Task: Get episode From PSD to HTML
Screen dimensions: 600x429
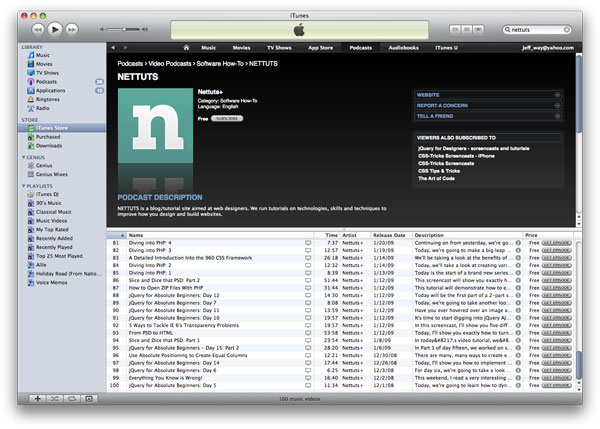Action: point(556,333)
